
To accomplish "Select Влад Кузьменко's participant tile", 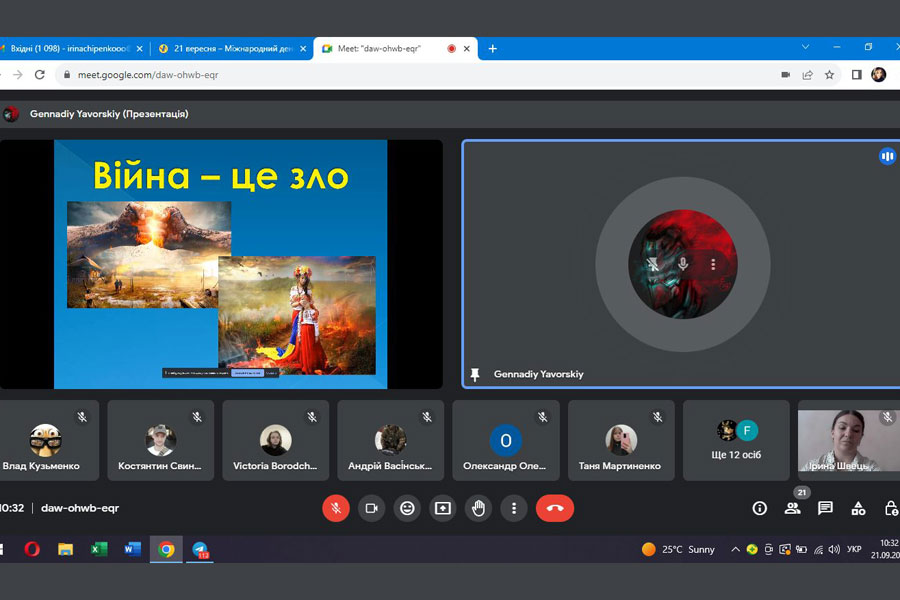I will [x=44, y=441].
